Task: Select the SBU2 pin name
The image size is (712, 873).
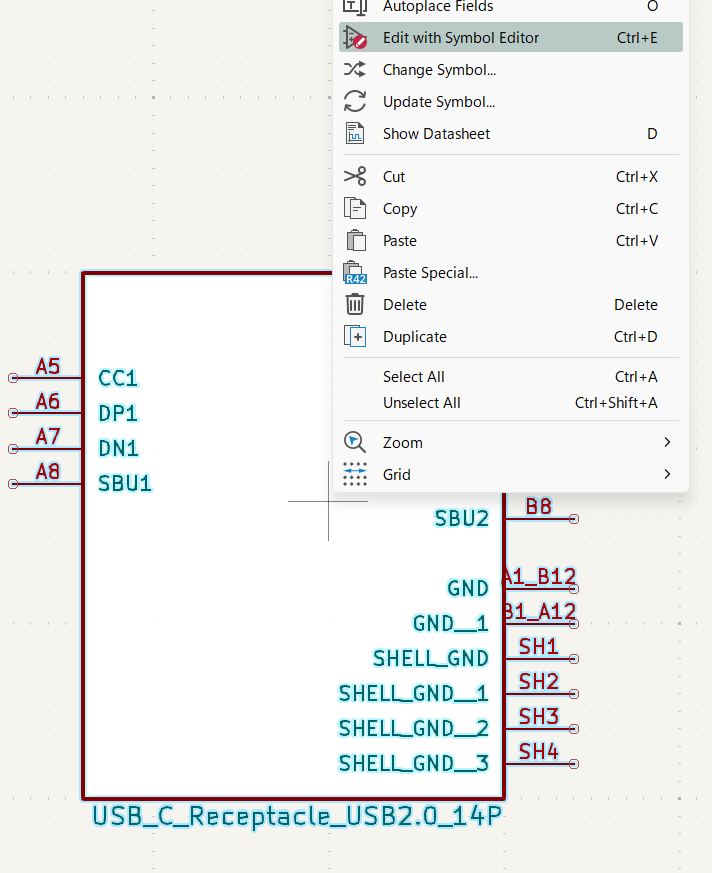Action: 461,518
